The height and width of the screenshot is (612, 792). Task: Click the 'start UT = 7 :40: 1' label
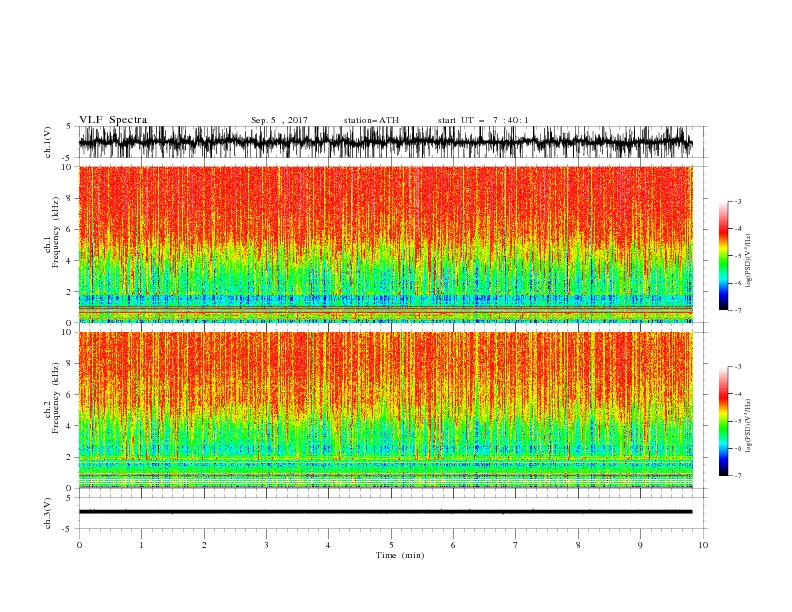(x=483, y=120)
